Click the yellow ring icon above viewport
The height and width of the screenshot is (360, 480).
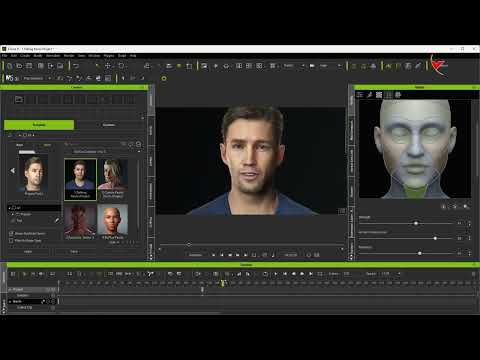click(164, 79)
